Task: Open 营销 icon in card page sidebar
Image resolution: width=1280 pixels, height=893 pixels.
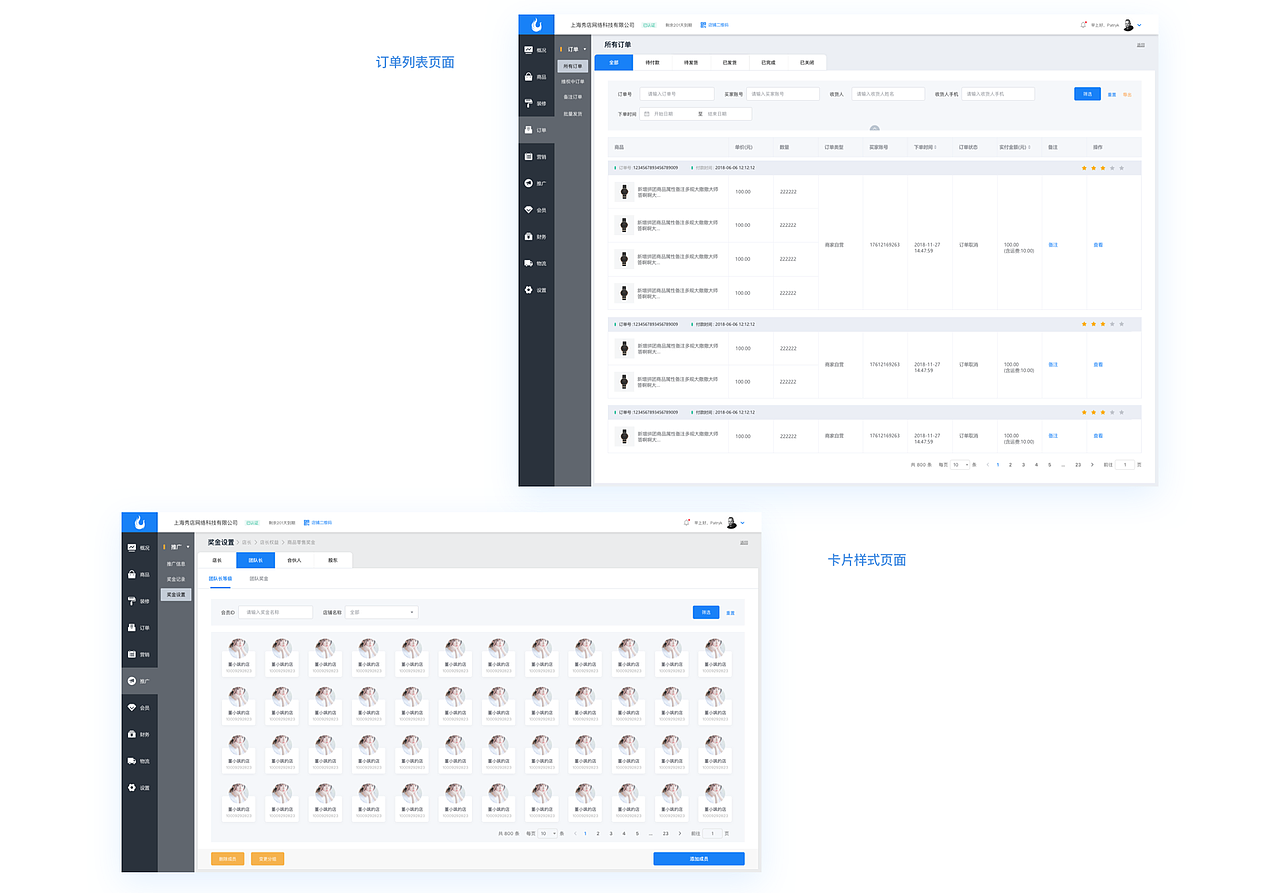Action: (132, 655)
